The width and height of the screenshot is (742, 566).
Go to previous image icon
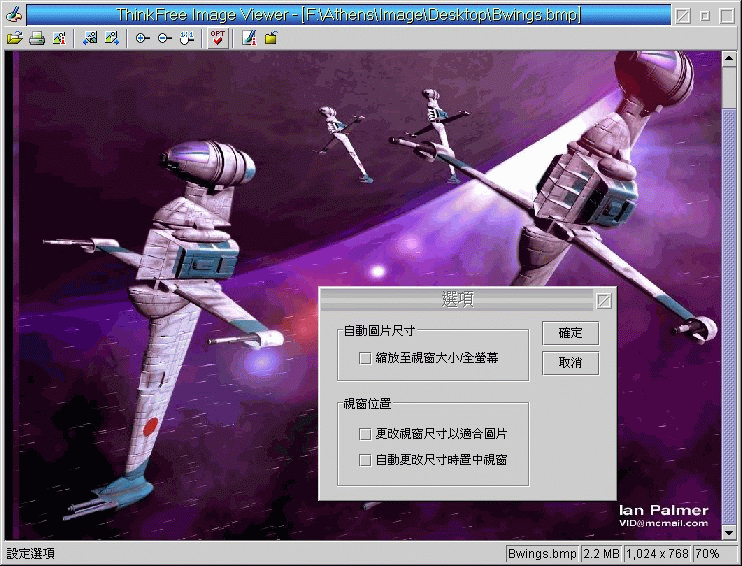pyautogui.click(x=89, y=38)
